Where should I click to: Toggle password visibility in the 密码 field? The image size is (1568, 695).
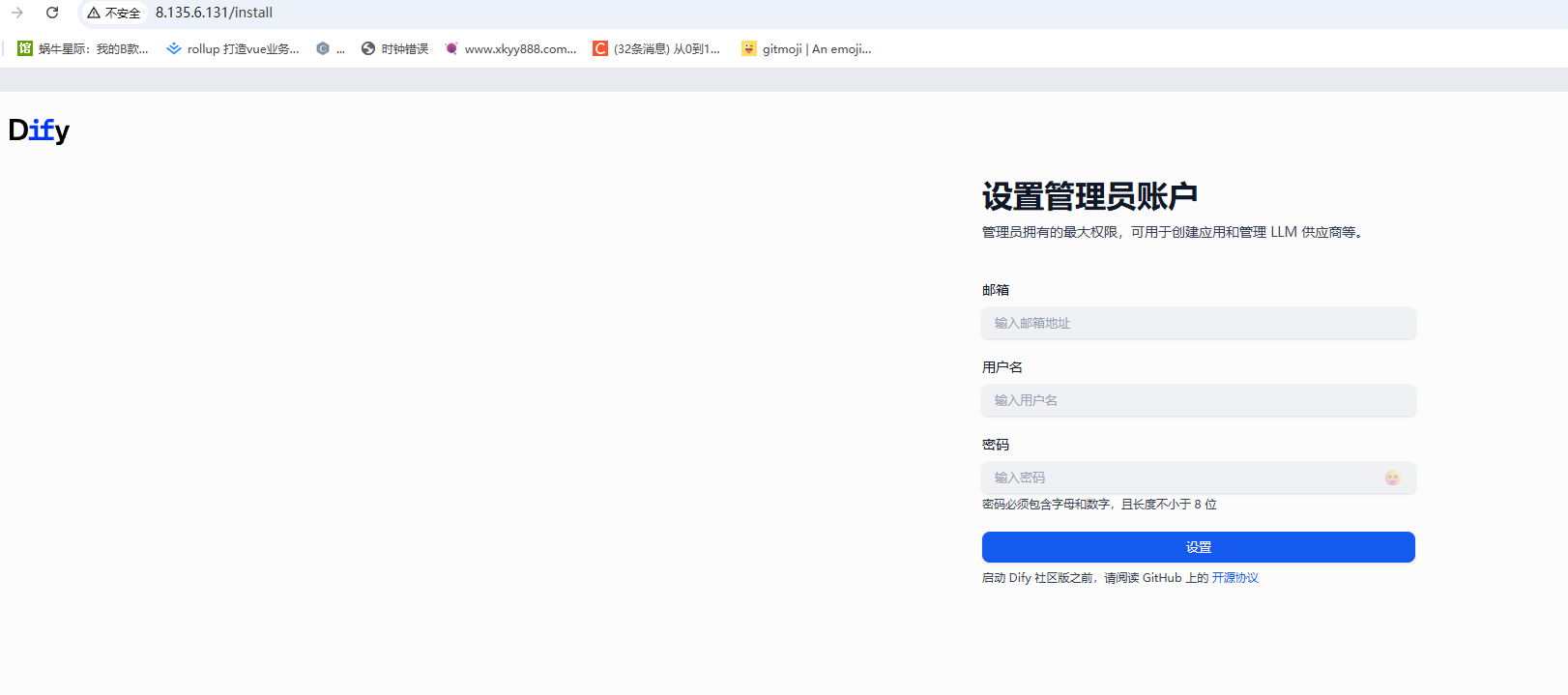point(1392,478)
